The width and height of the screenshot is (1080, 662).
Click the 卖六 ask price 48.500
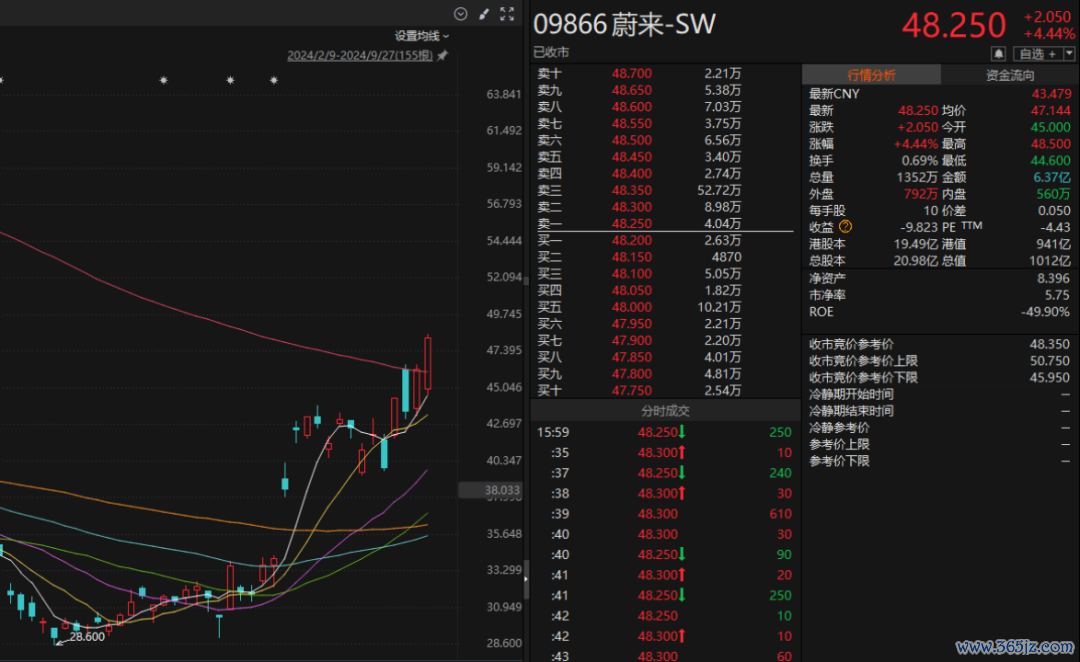coord(632,140)
